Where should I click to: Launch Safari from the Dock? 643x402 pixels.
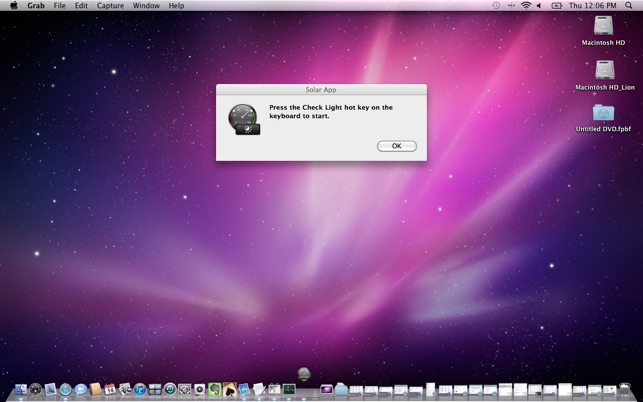[x=66, y=389]
